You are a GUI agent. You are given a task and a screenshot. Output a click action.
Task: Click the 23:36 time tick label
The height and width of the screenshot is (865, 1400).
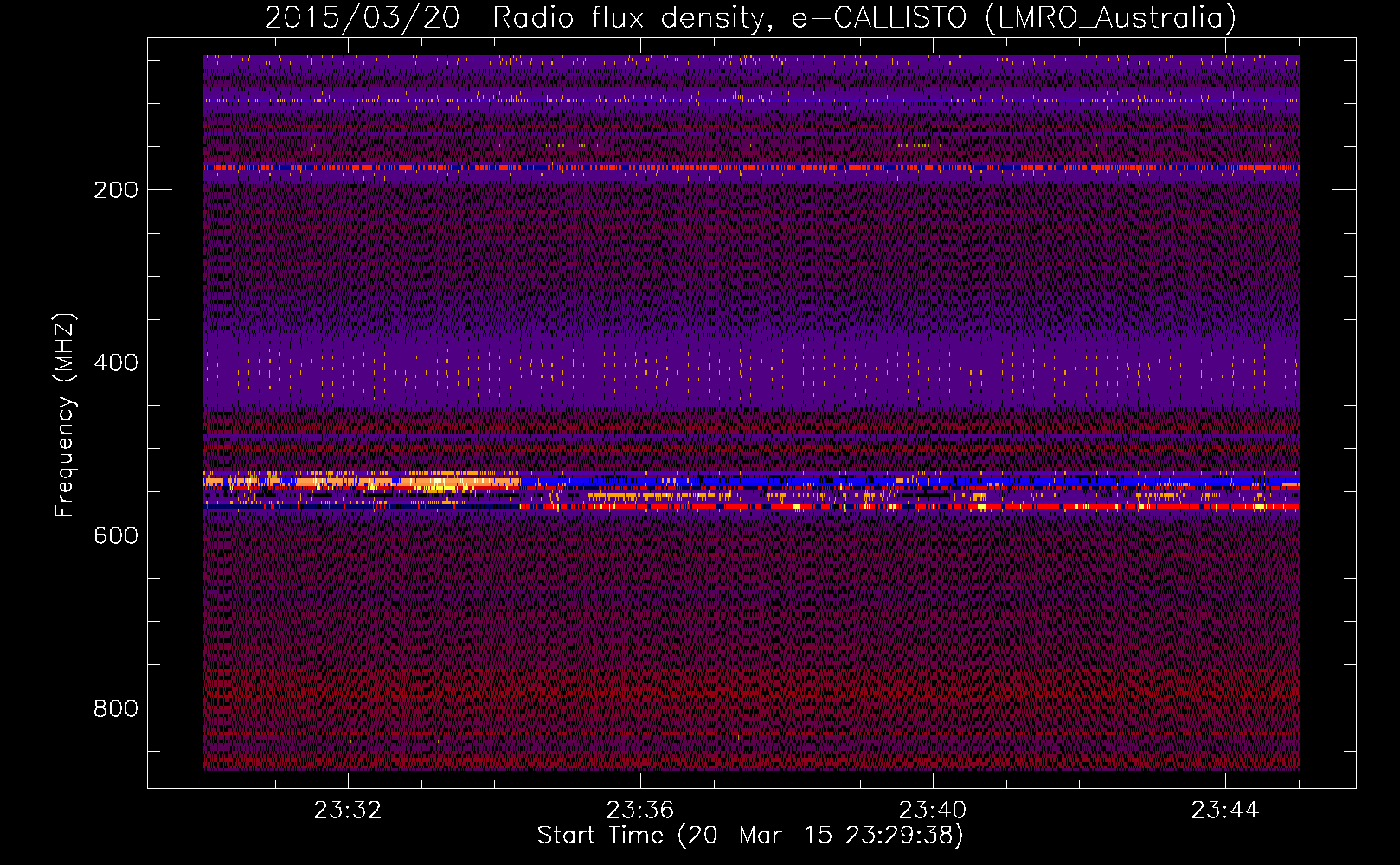(640, 811)
